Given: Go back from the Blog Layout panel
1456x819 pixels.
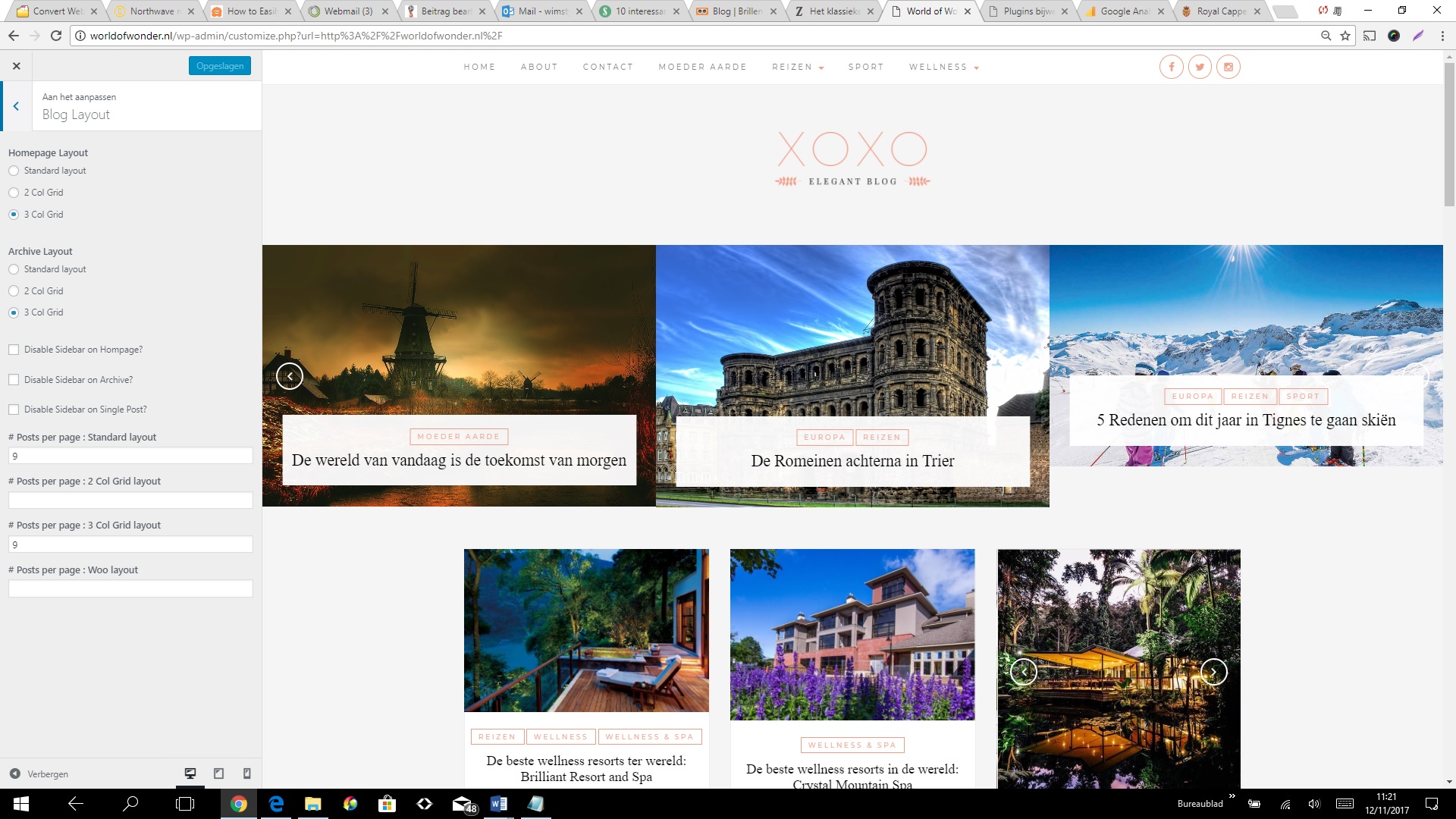Looking at the screenshot, I should pyautogui.click(x=16, y=107).
